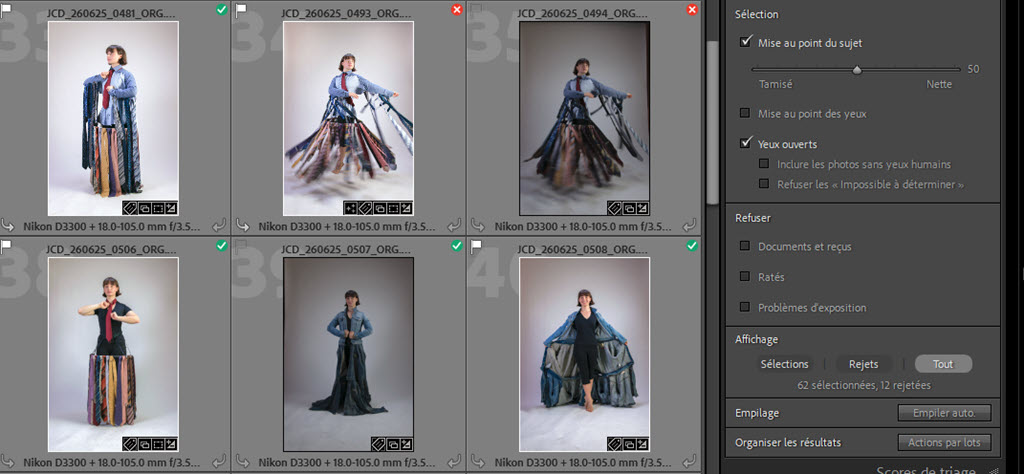Click the collection badge on JCD_260625_0493 thumbnail
Screen dimensions: 1024x474
(x=379, y=208)
